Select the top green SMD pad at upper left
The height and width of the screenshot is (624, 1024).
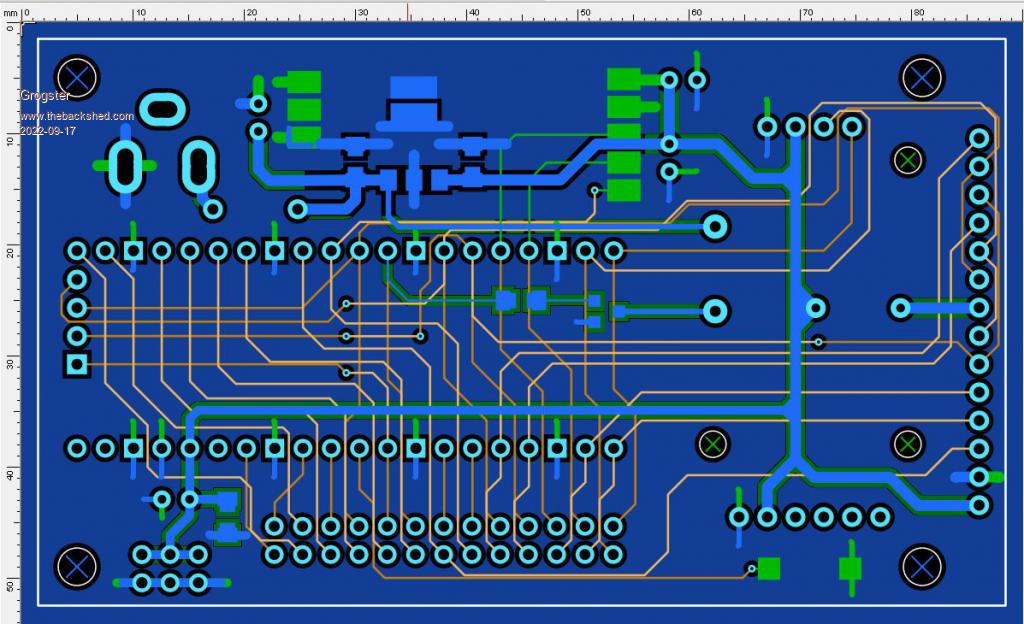tap(304, 82)
